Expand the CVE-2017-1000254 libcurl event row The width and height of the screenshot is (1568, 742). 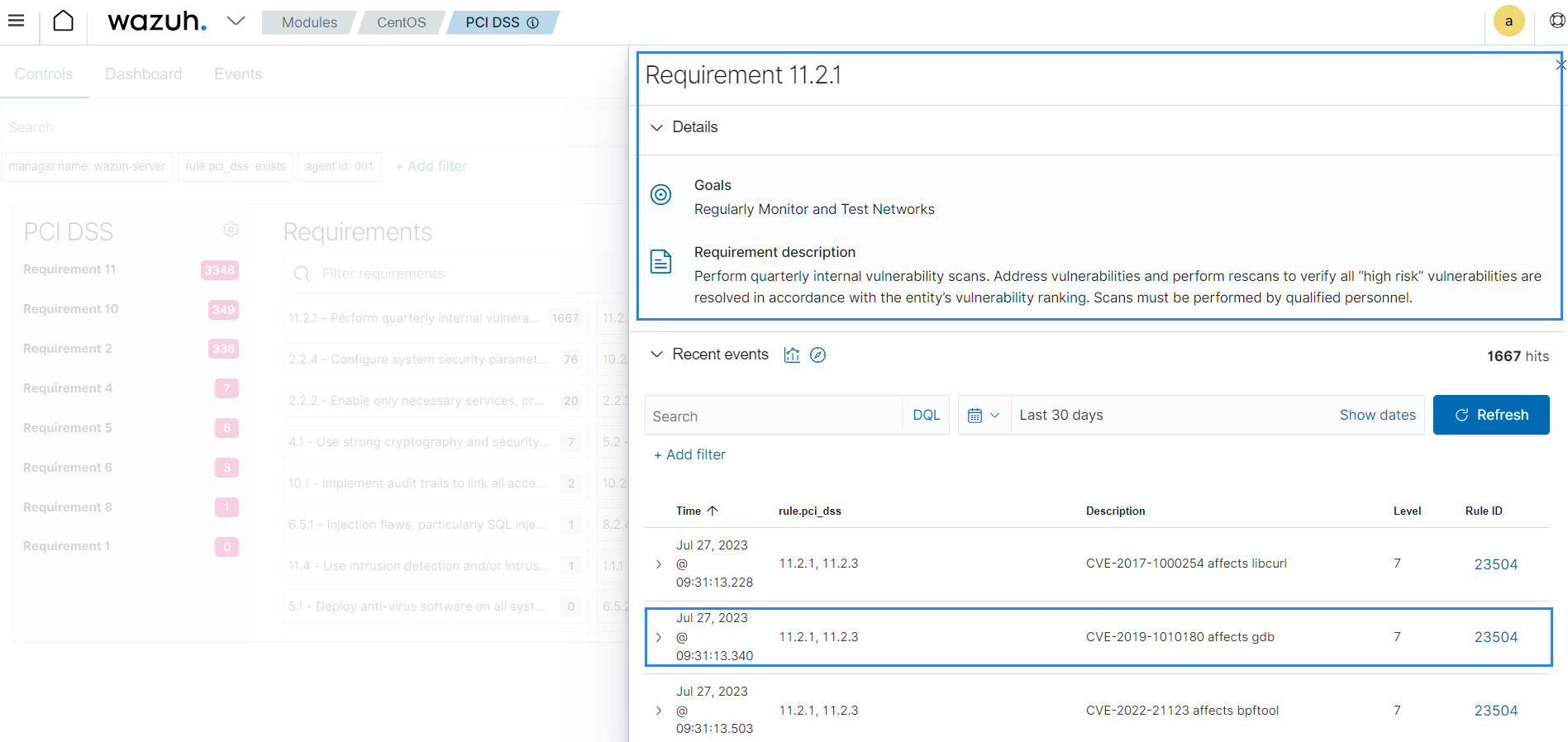tap(659, 564)
